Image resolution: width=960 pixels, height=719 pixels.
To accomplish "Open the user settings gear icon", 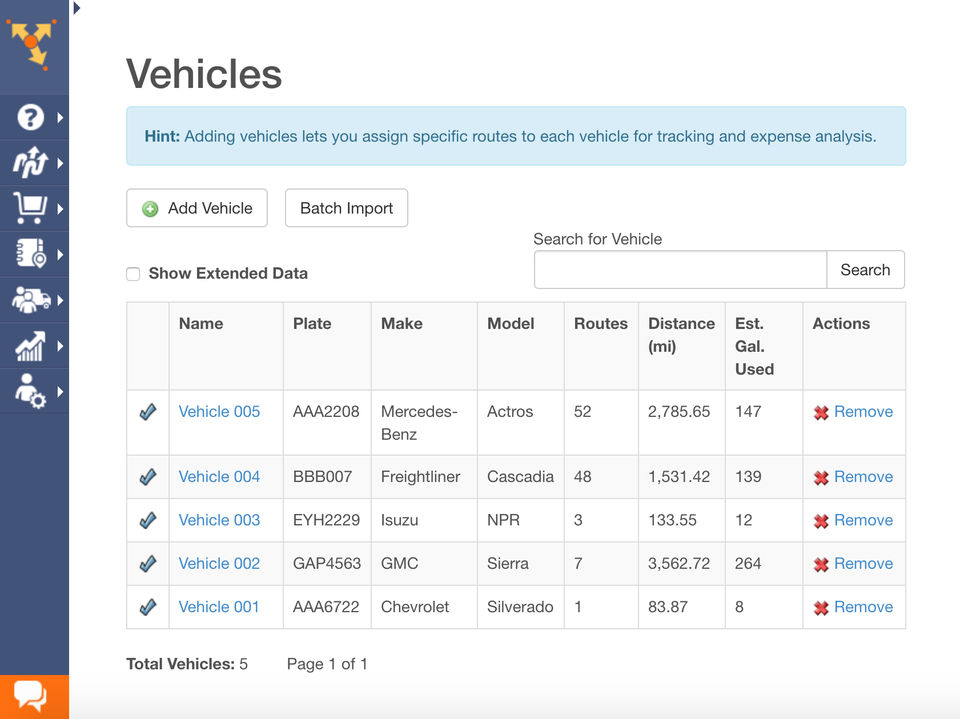I will 30,391.
